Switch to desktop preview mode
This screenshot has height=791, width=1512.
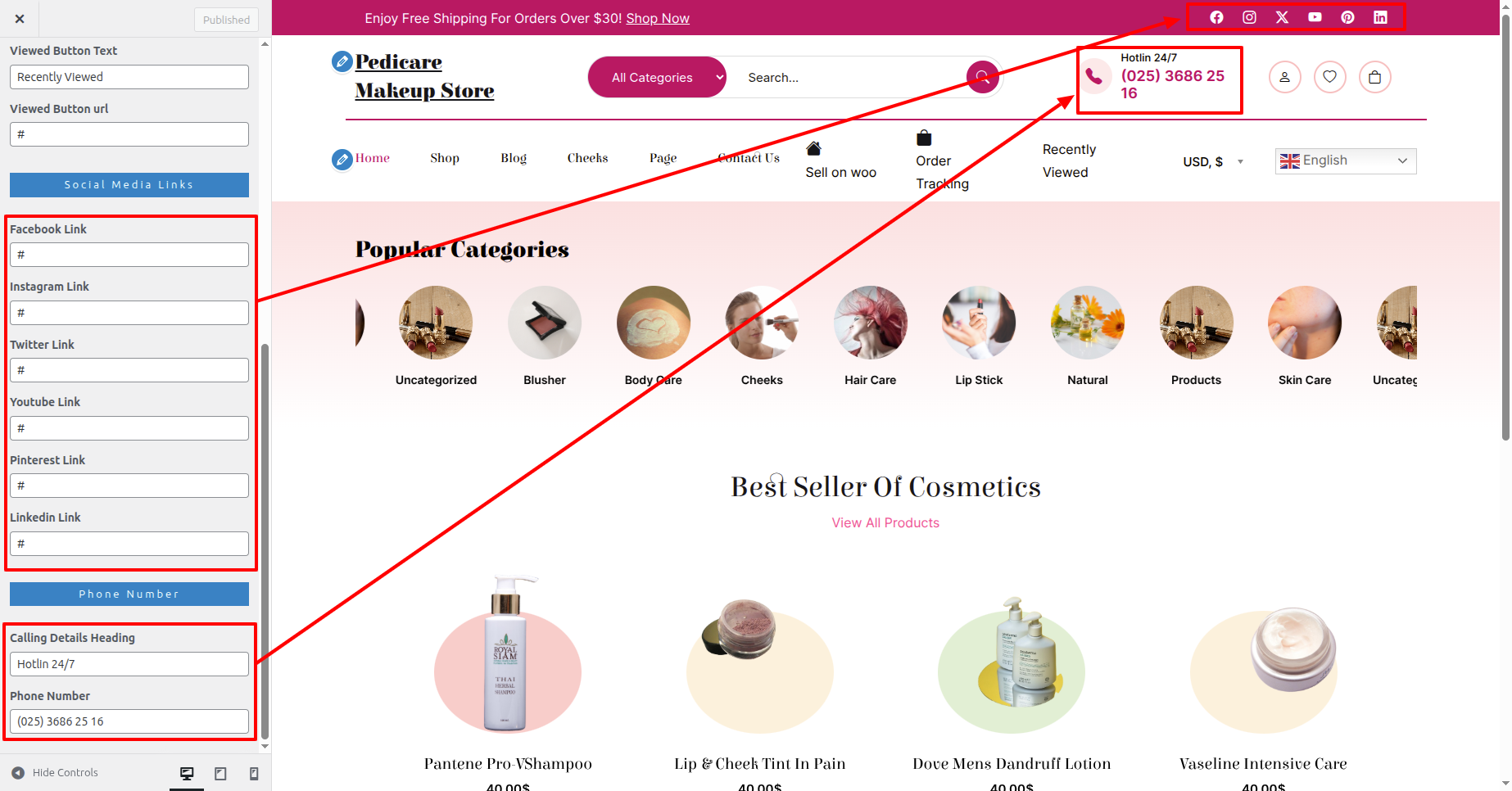point(187,773)
